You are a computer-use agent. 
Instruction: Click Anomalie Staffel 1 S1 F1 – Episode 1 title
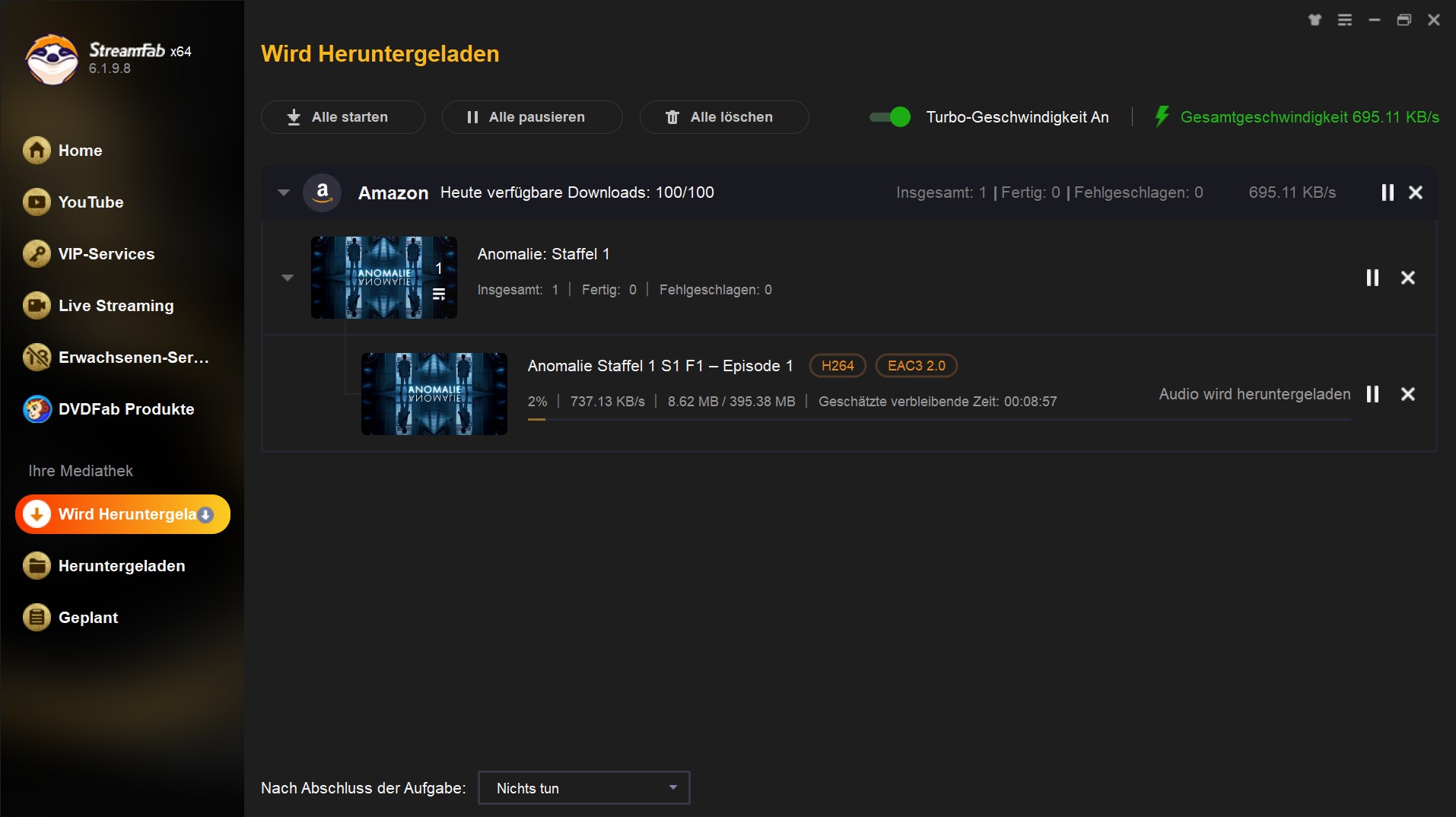[660, 366]
